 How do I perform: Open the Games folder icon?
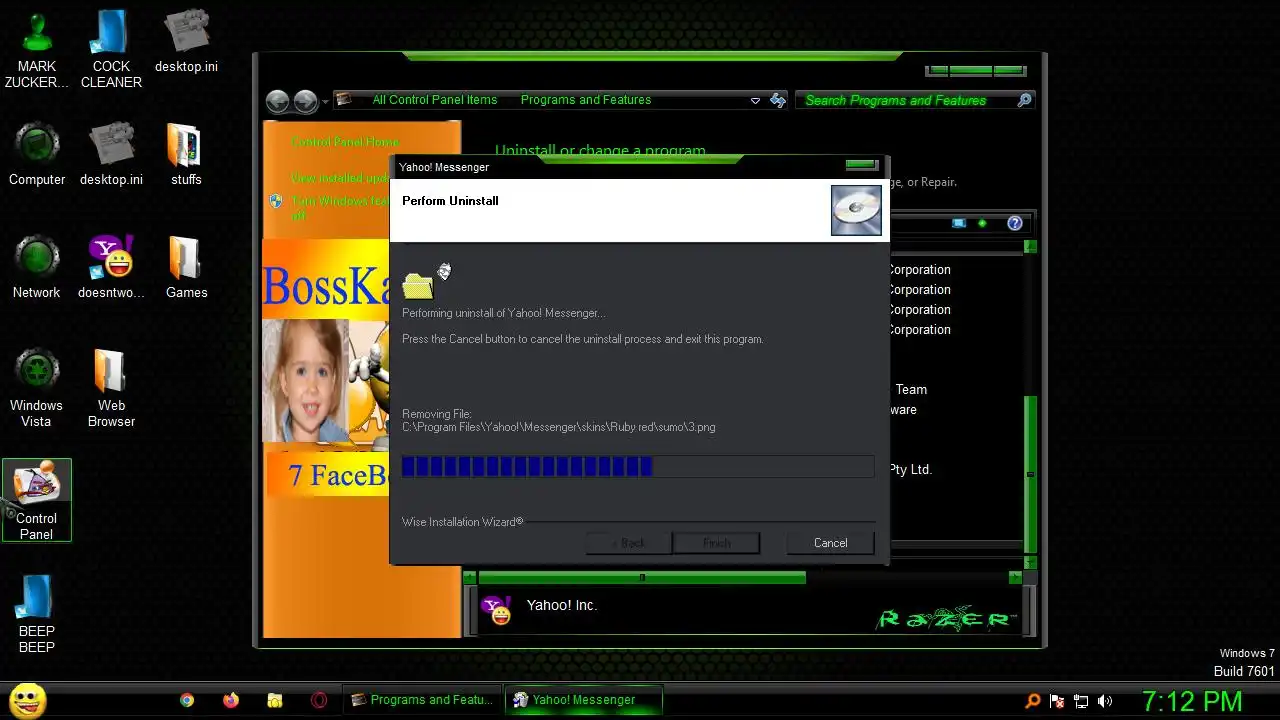point(186,267)
